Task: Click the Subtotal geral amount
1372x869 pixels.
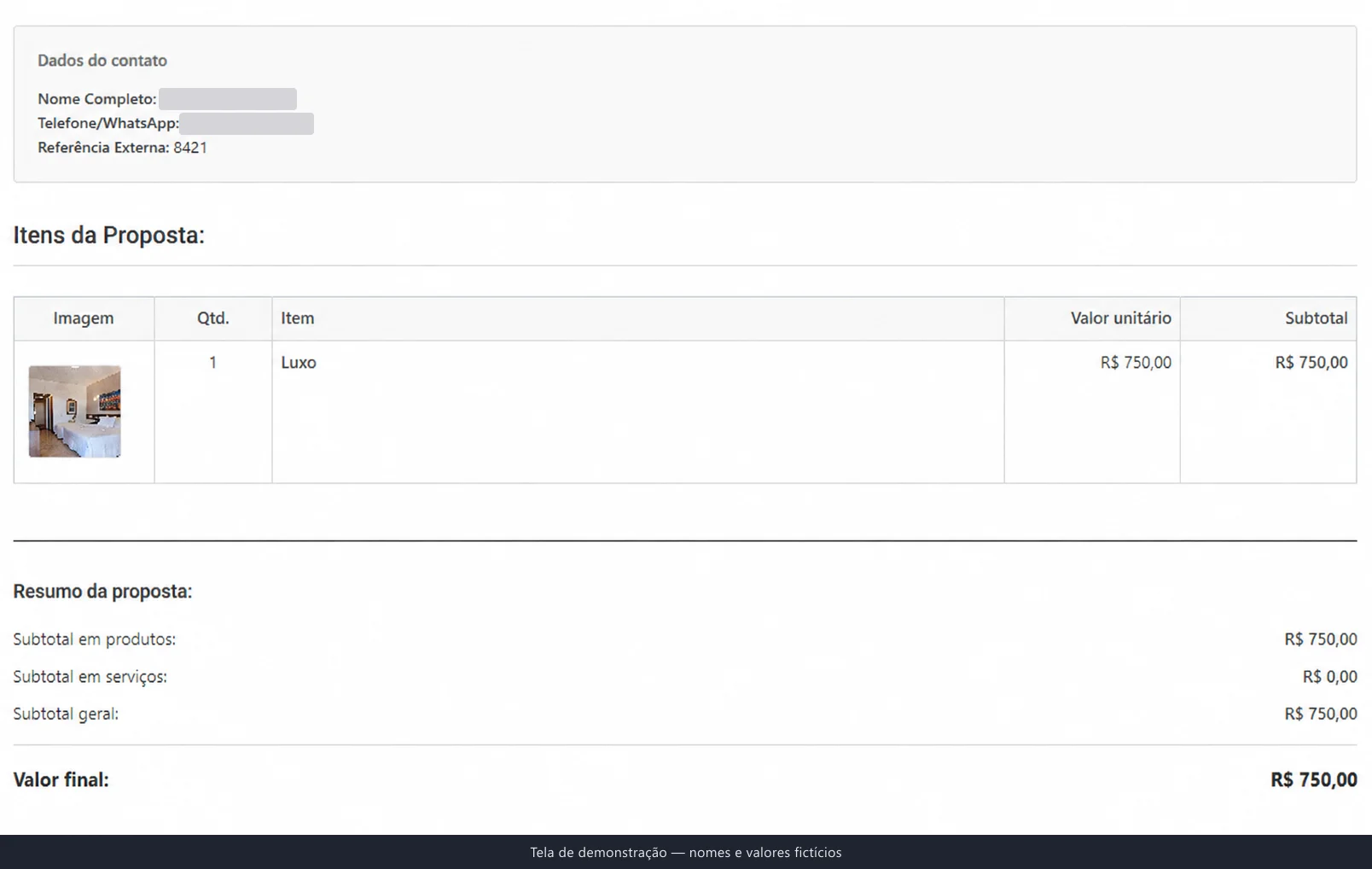Action: [x=1321, y=714]
